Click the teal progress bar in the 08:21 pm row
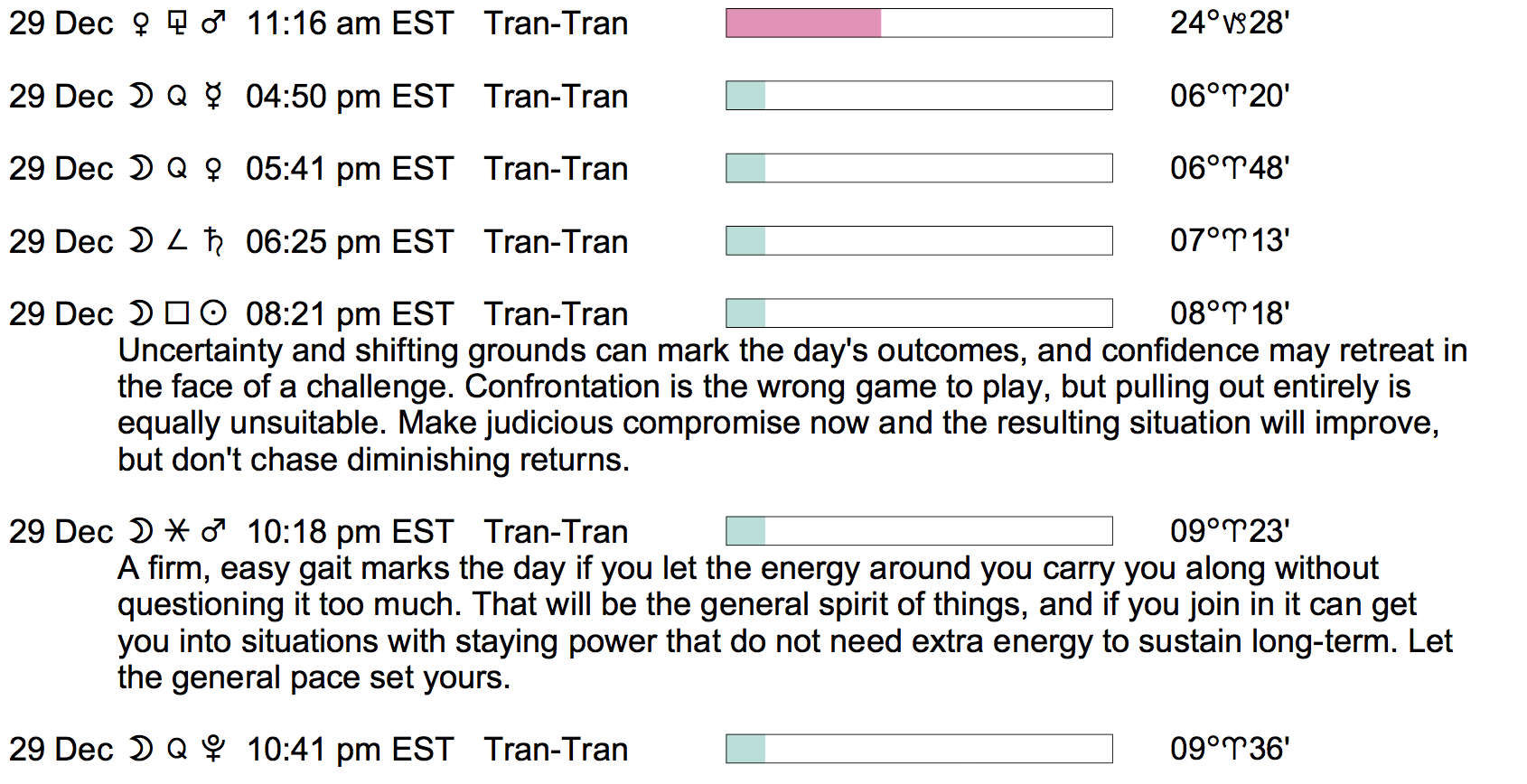 tap(746, 313)
